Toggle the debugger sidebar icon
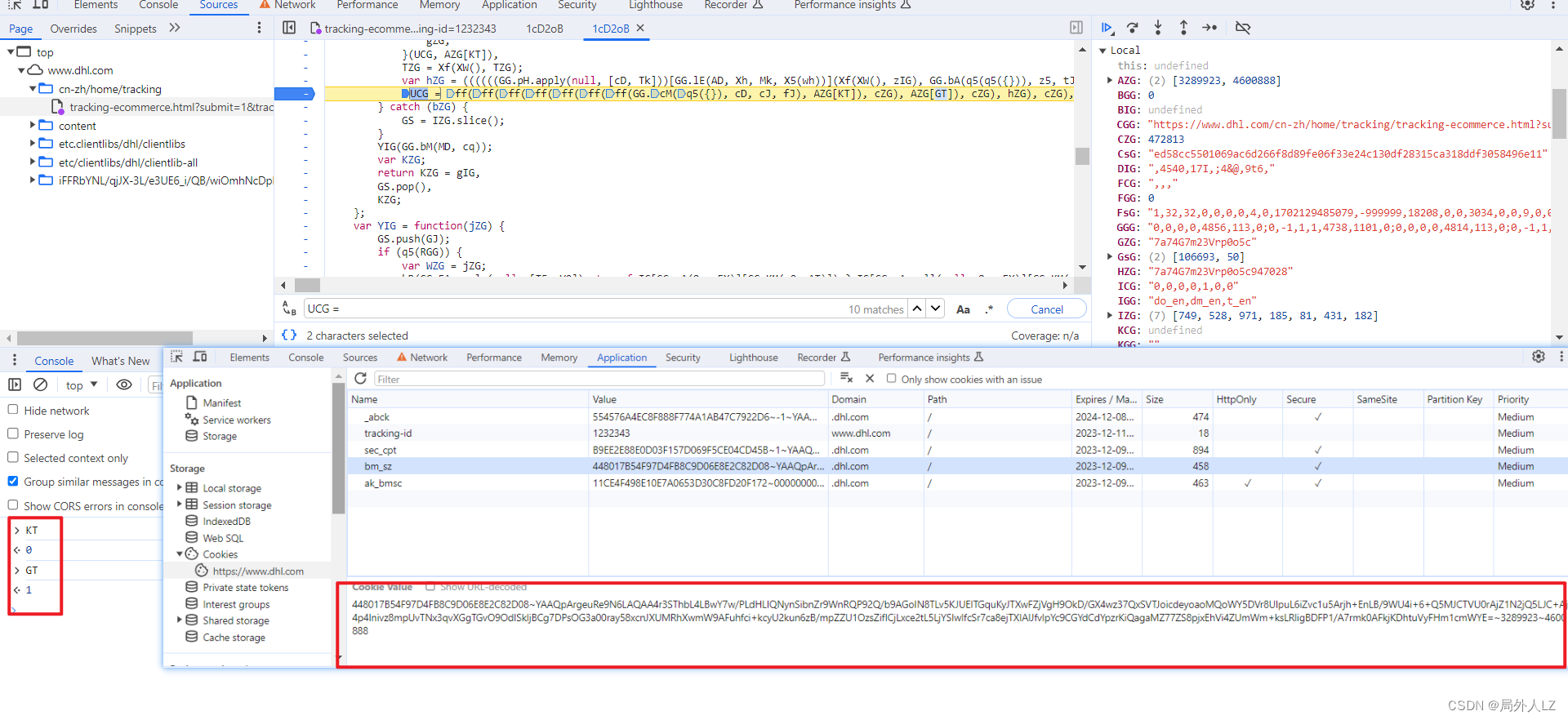Viewport: 1568px width, 720px height. pos(1076,28)
